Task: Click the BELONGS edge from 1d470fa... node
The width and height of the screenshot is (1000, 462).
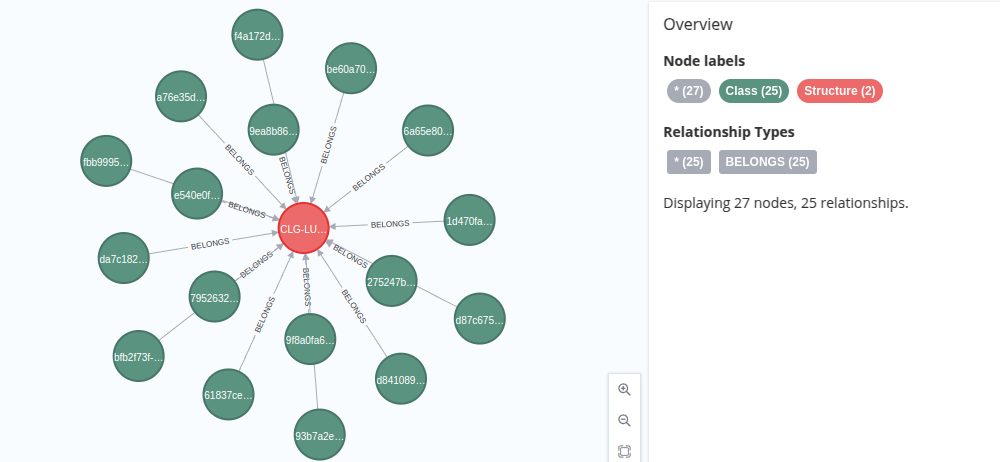Action: tap(390, 224)
